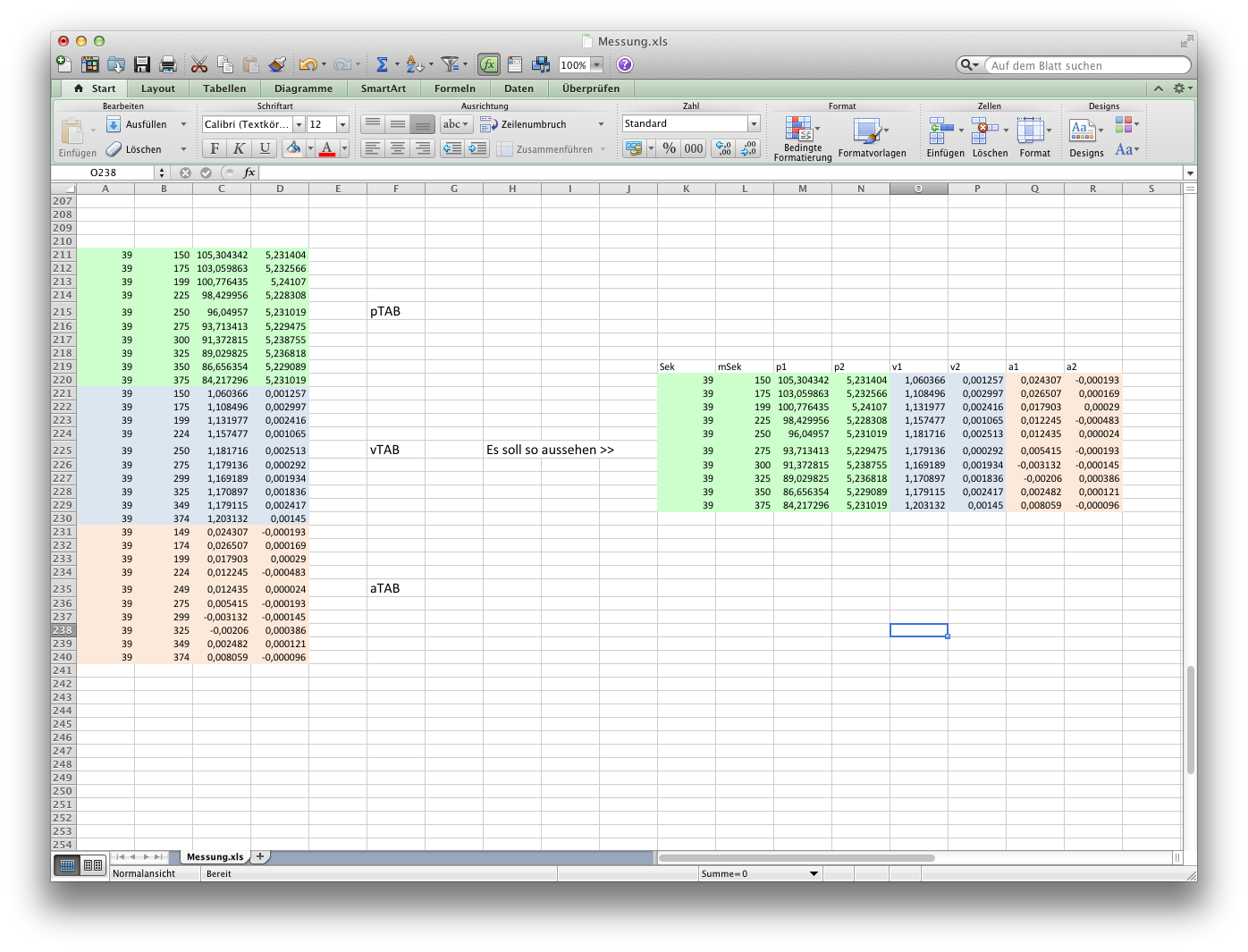Open the Ausfüllen fill dropdown
1248x952 pixels.
tap(184, 124)
